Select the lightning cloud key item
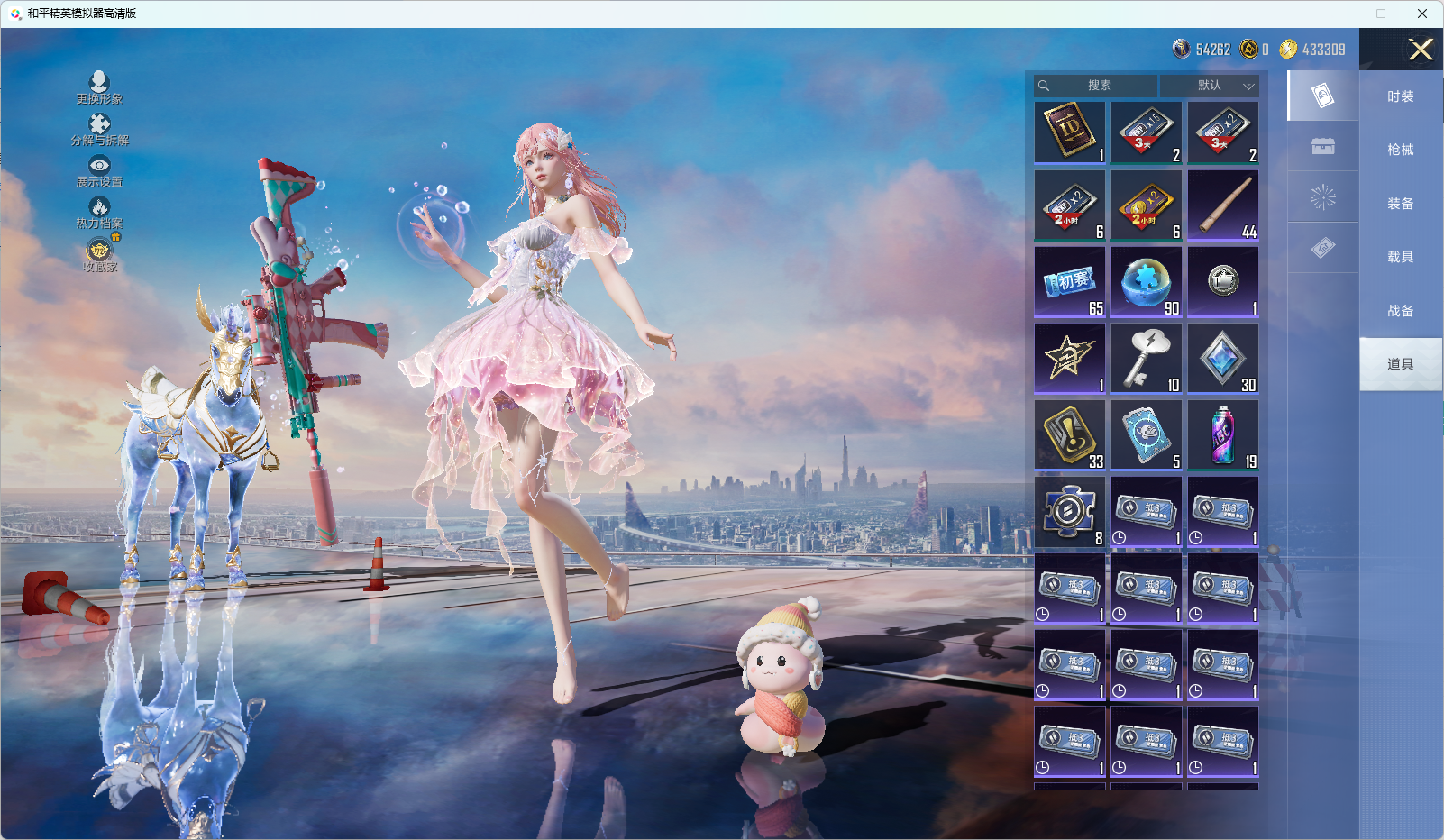The image size is (1444, 840). click(x=1147, y=360)
